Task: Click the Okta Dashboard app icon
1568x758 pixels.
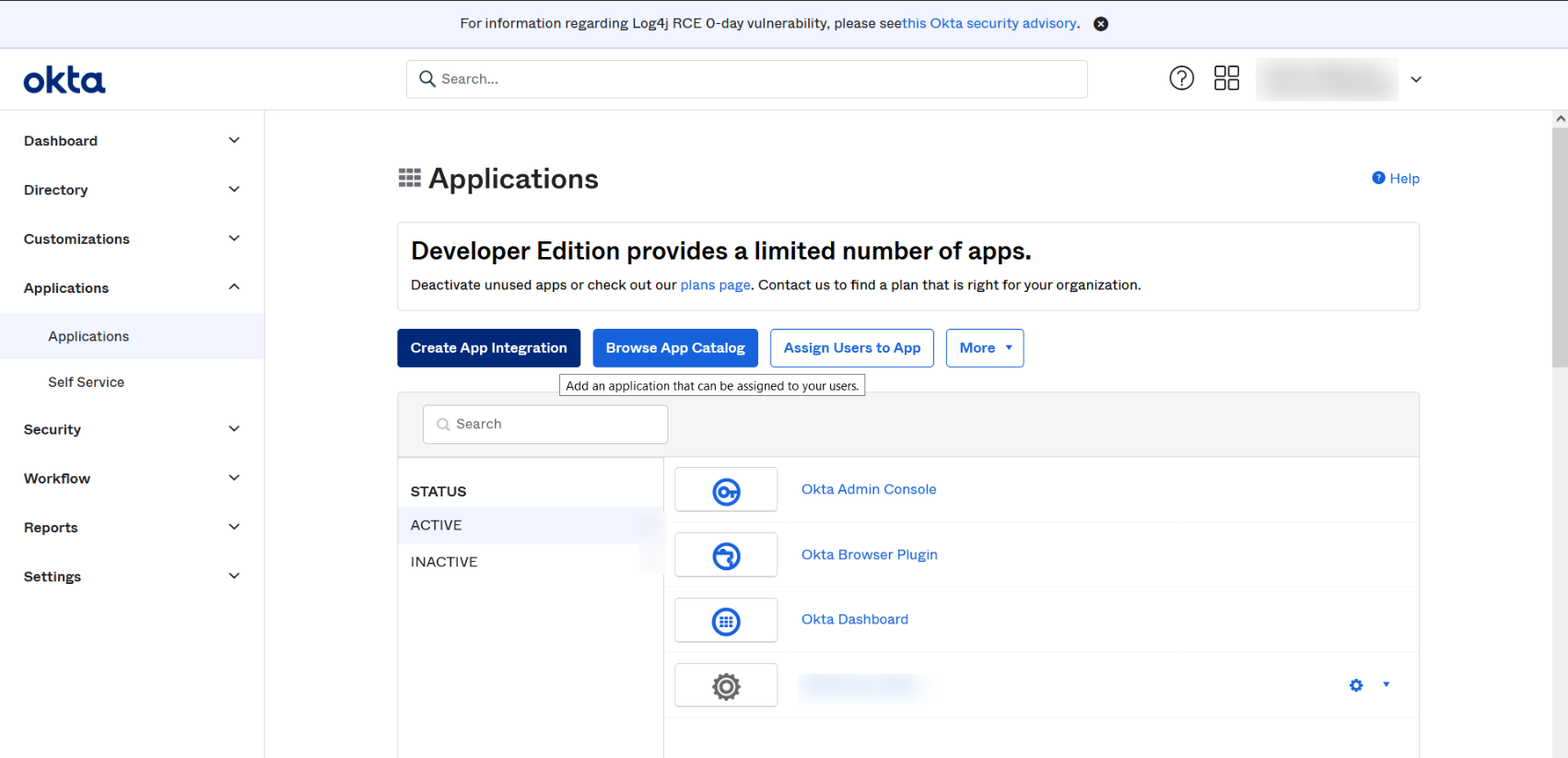Action: (x=726, y=621)
